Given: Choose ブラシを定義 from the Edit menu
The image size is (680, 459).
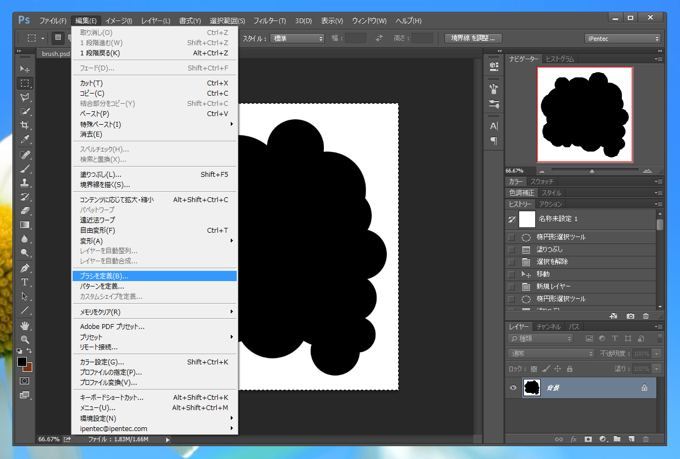Looking at the screenshot, I should pos(155,276).
